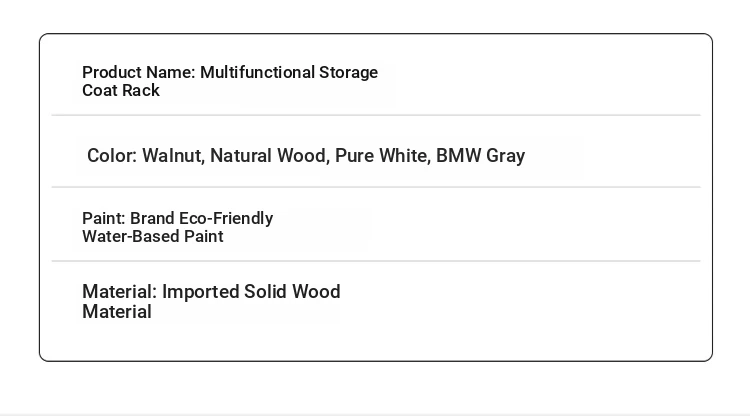Viewport: 750px width, 416px height.
Task: Pick the "Pure White" color text
Action: point(383,156)
